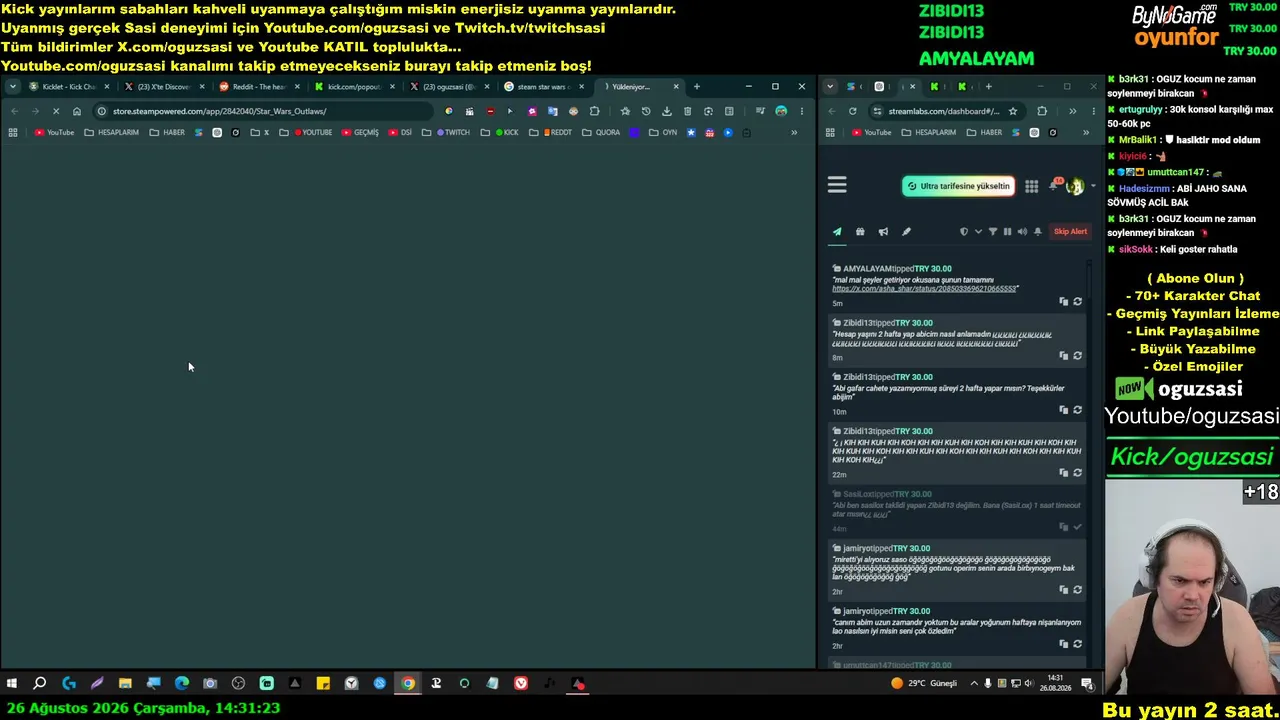Screen dimensions: 1280x720
Task: Toggle the alert bell icon in events toolbar
Action: [x=1038, y=232]
